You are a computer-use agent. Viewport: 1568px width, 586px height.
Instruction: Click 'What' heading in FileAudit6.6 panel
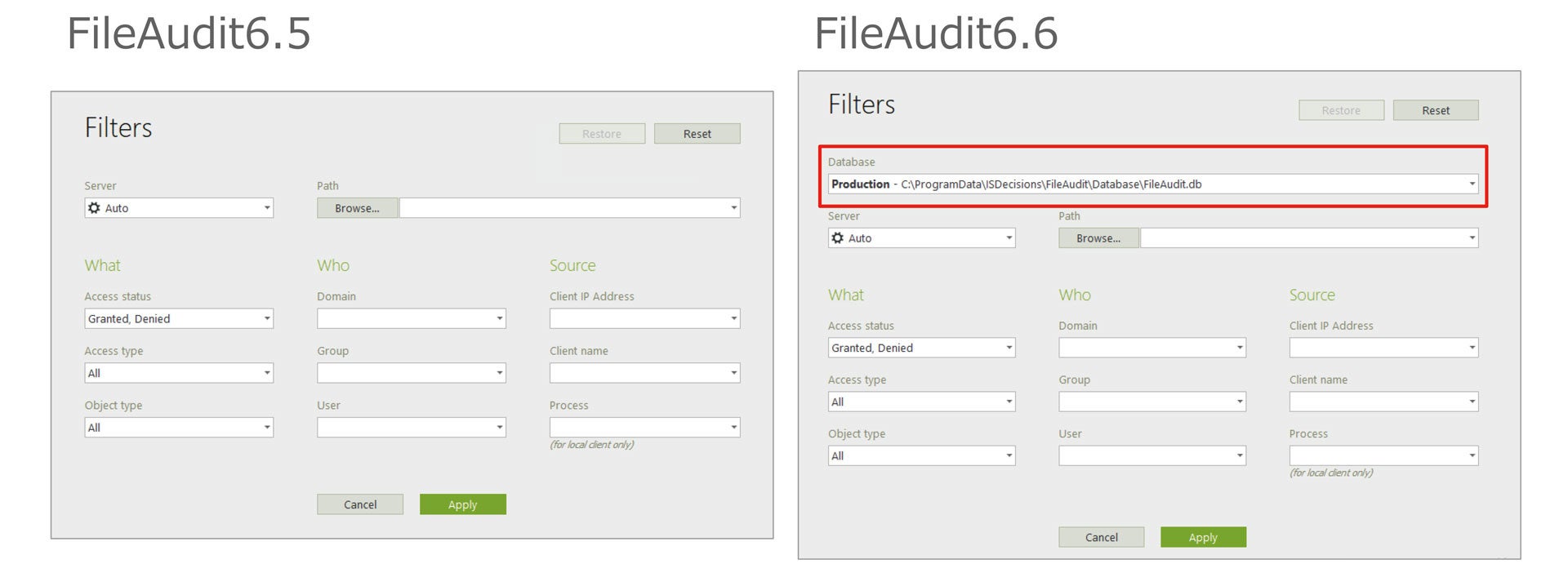coord(845,295)
